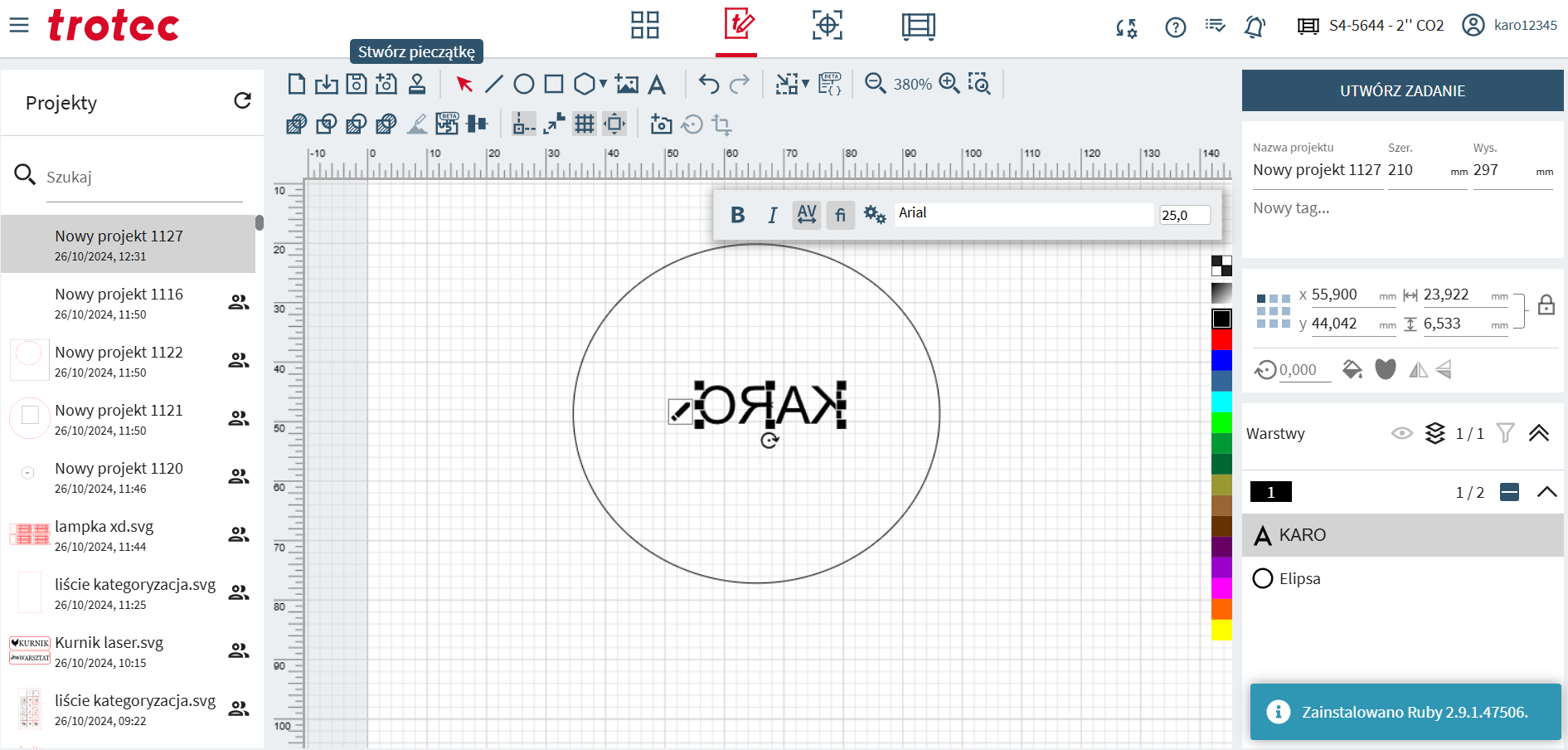Viewport: 1568px width, 750px height.
Task: Click the align objects icon
Action: [x=477, y=124]
